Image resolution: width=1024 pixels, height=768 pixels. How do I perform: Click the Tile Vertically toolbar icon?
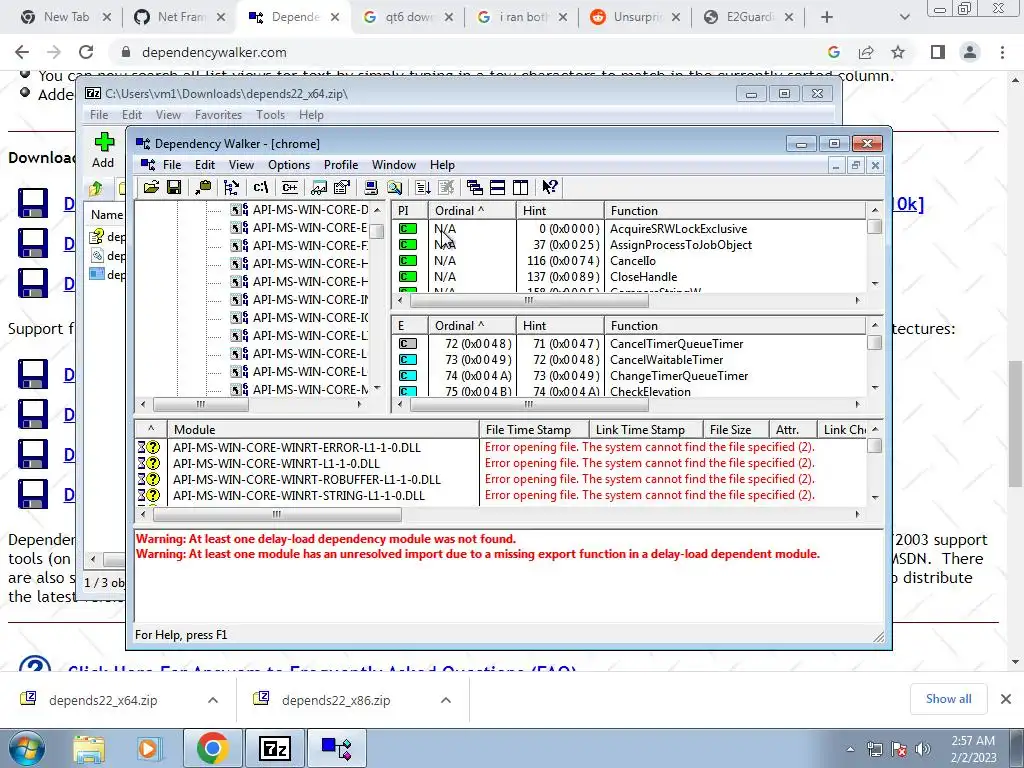coord(520,187)
